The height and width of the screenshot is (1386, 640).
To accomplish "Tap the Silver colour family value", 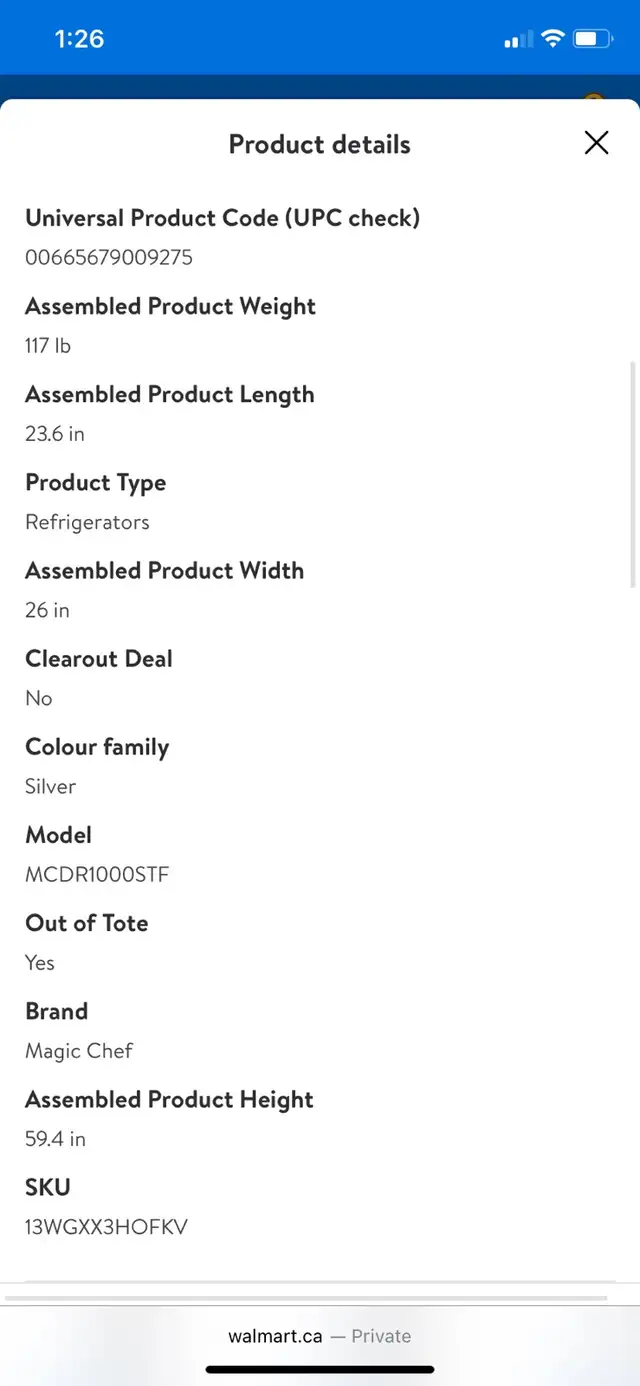I will pos(50,786).
